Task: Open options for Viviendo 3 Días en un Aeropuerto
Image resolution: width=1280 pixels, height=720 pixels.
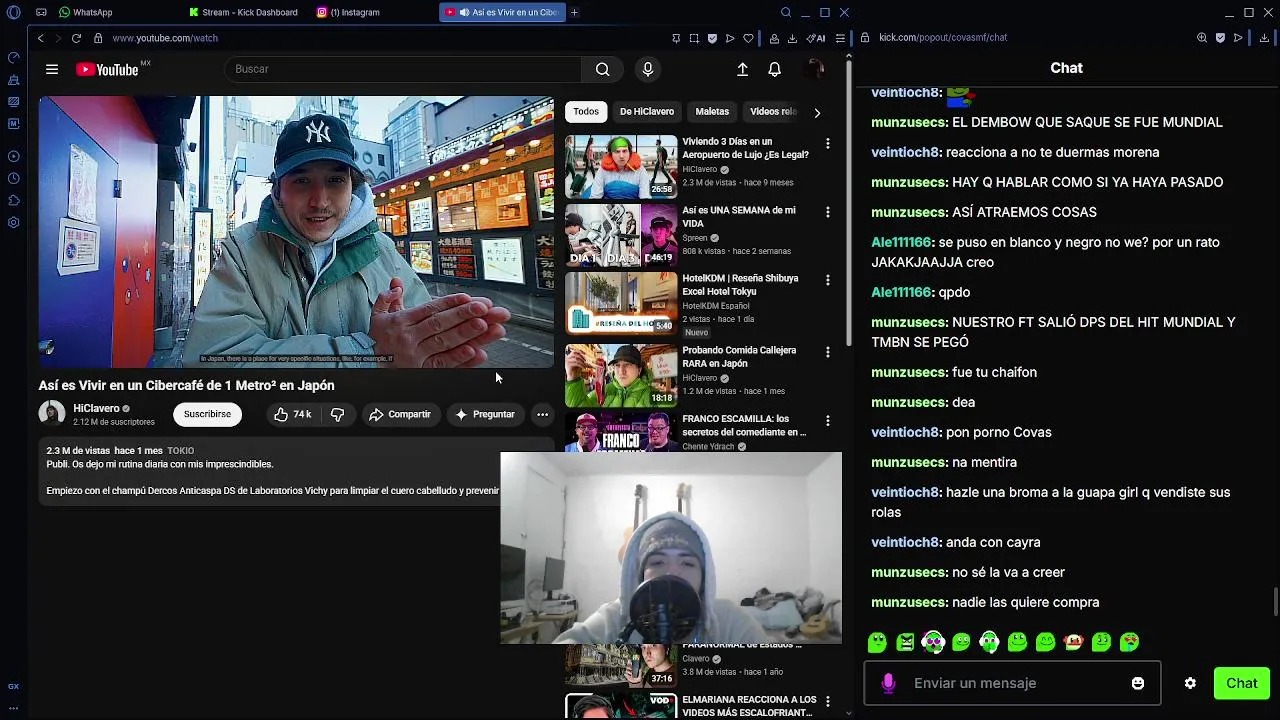Action: tap(827, 144)
